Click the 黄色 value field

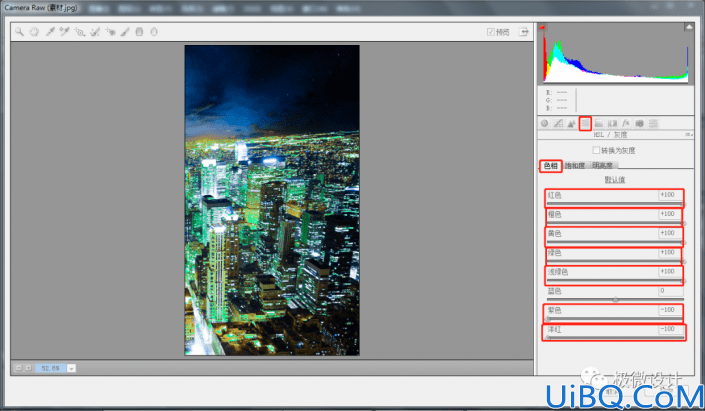670,233
